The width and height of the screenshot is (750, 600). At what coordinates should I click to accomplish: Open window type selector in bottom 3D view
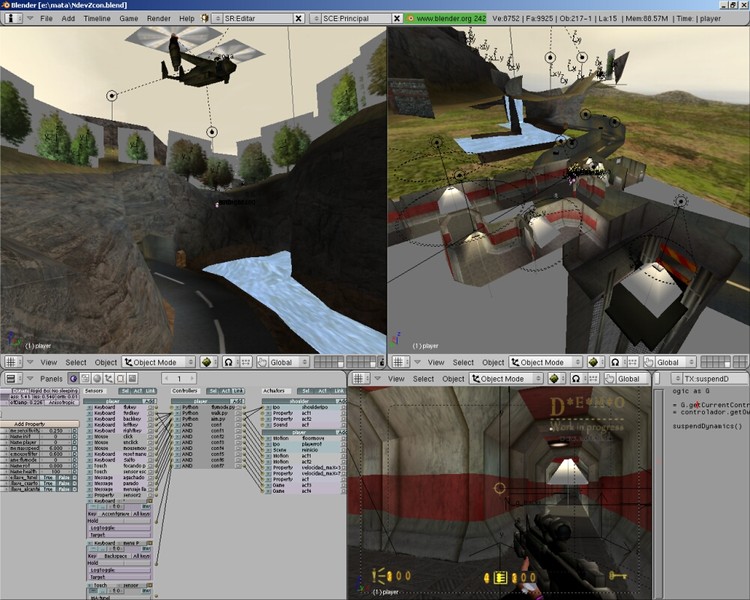pyautogui.click(x=361, y=378)
